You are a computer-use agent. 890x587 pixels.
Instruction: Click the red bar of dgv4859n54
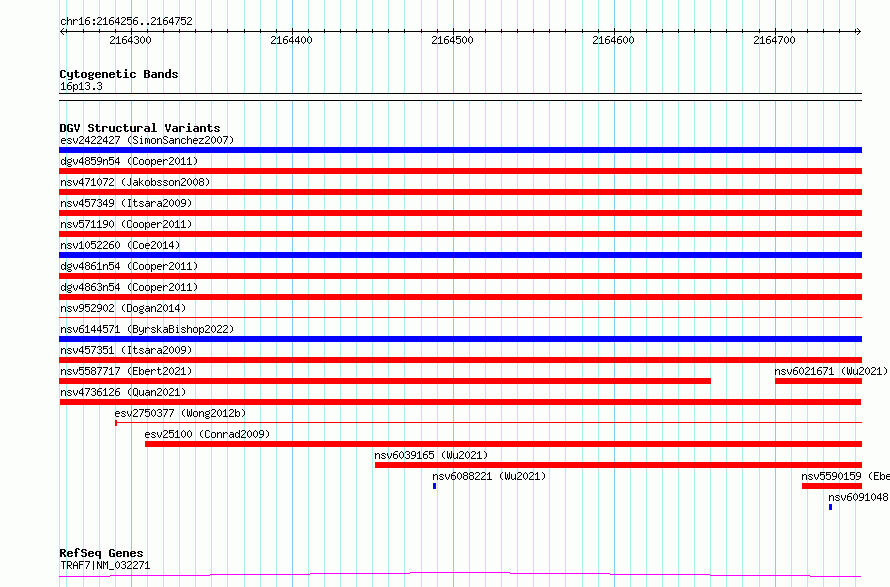click(x=460, y=171)
